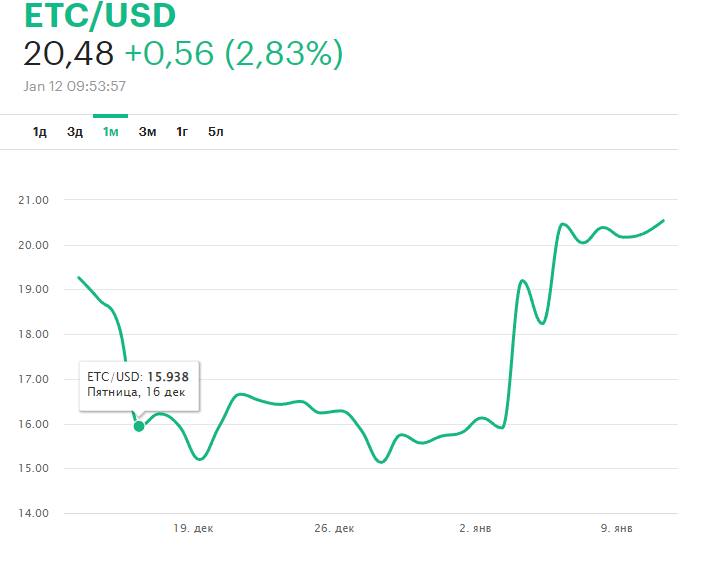Click the 14.00 price axis label
This screenshot has height=569, width=706.
coord(33,514)
